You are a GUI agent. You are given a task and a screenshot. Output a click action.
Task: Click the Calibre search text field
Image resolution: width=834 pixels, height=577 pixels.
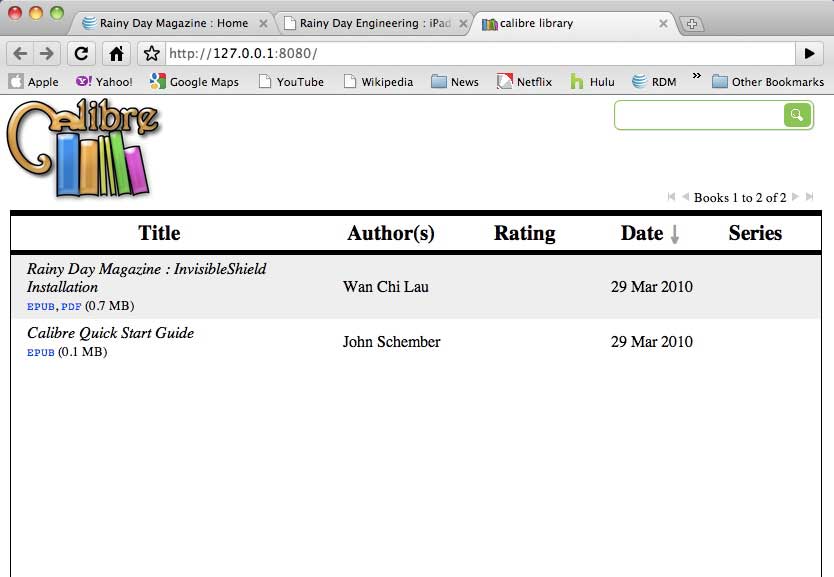pos(699,115)
